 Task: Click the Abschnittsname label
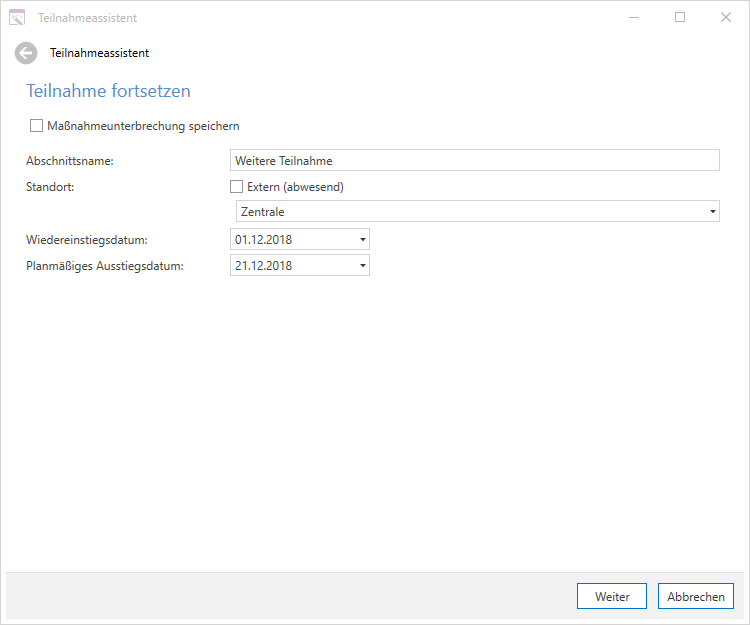[x=70, y=160]
